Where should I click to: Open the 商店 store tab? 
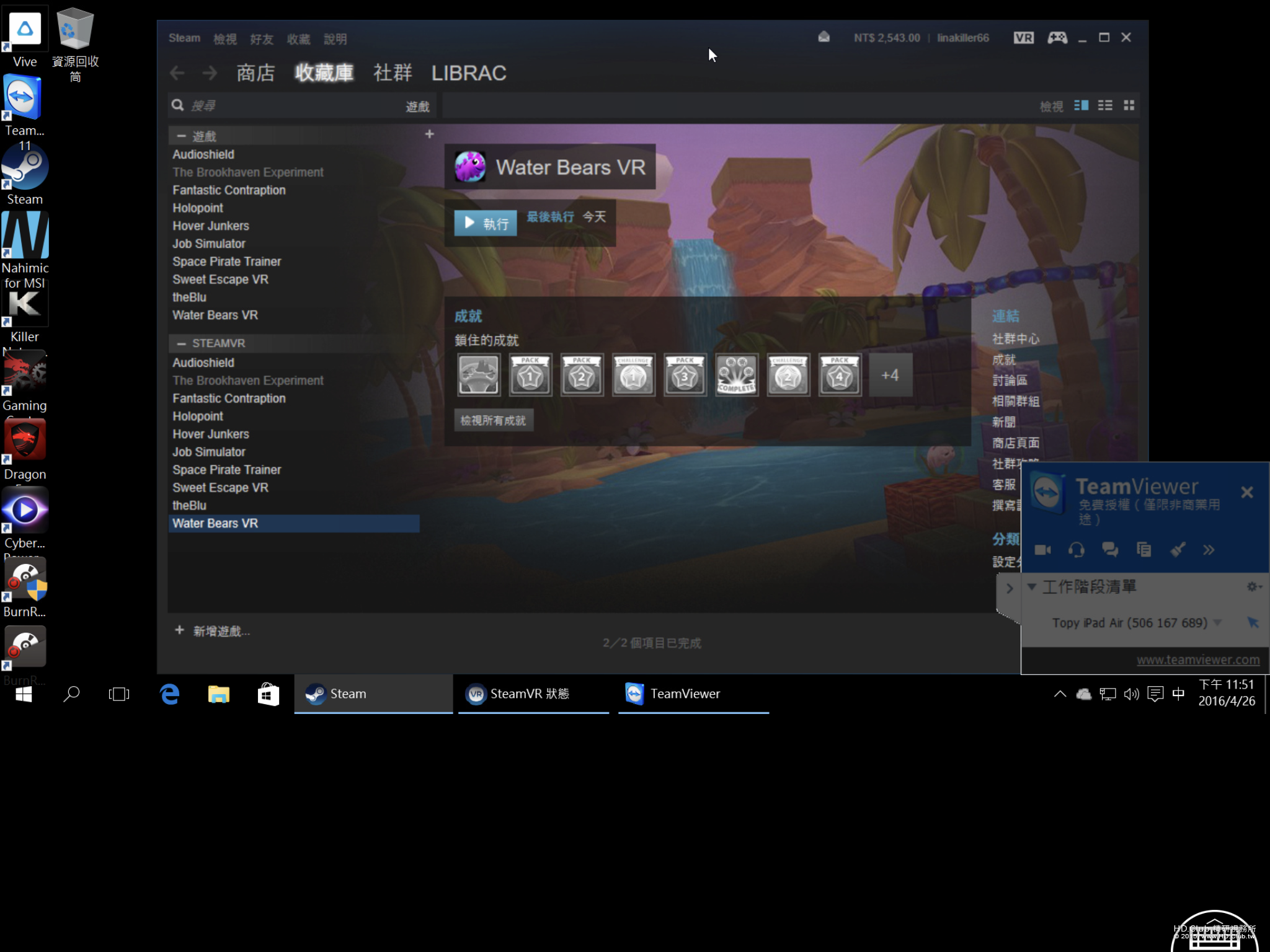point(255,73)
